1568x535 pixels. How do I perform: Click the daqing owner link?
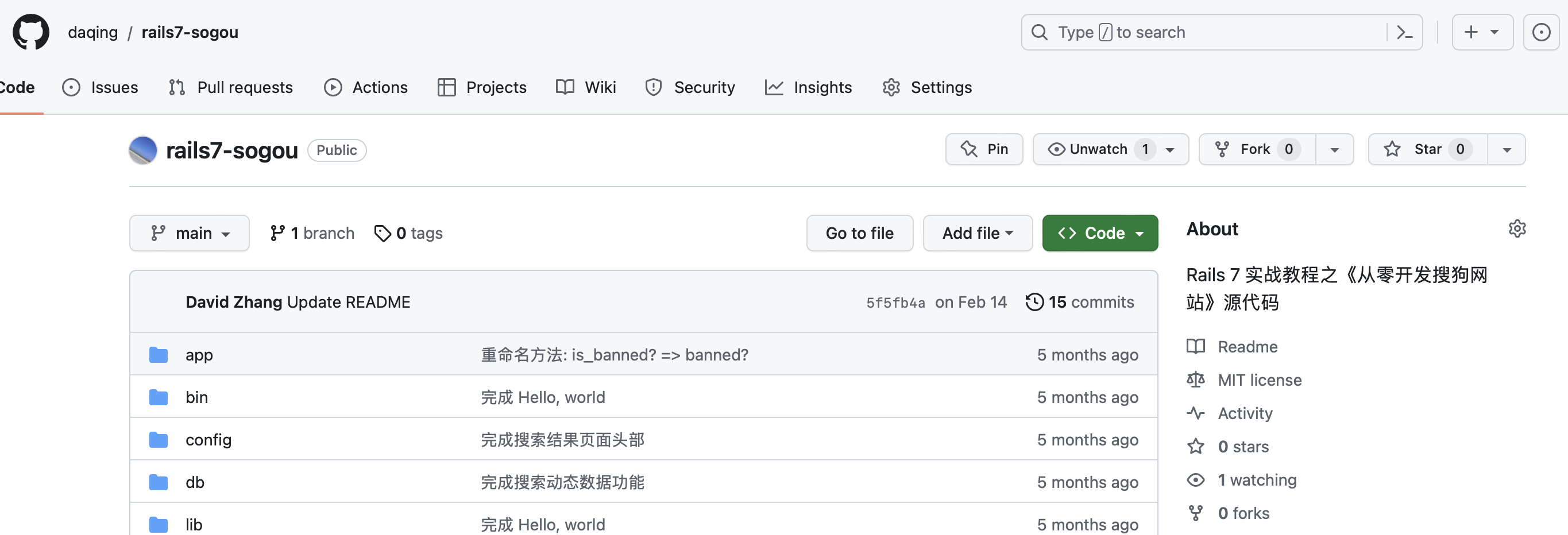[x=93, y=32]
